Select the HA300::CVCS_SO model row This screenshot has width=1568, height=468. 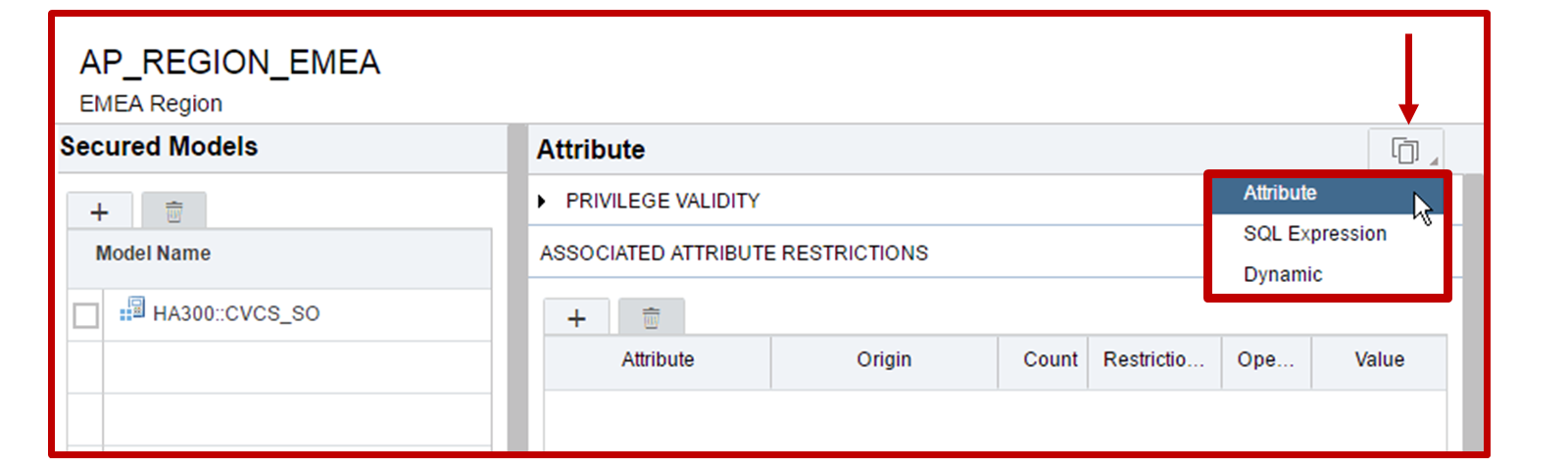(x=236, y=314)
